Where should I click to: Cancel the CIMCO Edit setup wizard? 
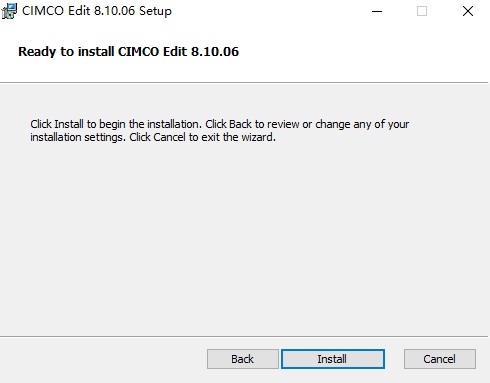440,359
